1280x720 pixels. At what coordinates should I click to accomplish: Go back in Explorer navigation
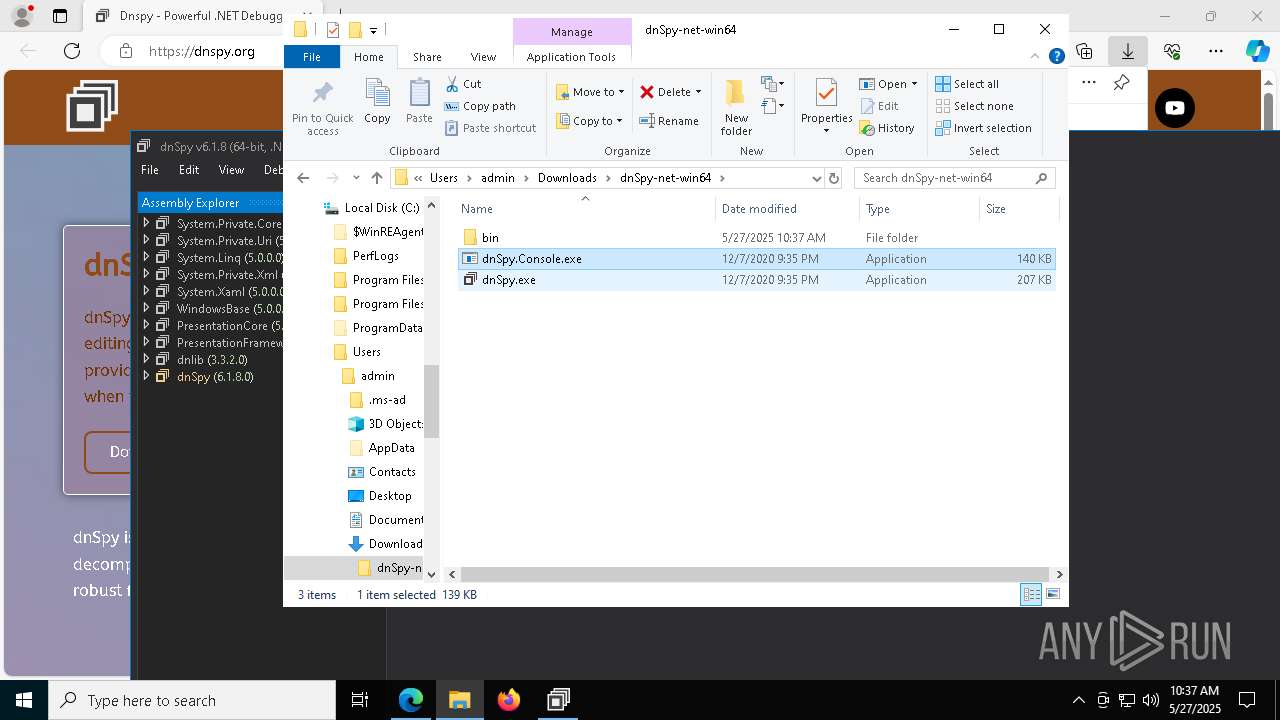[x=304, y=178]
